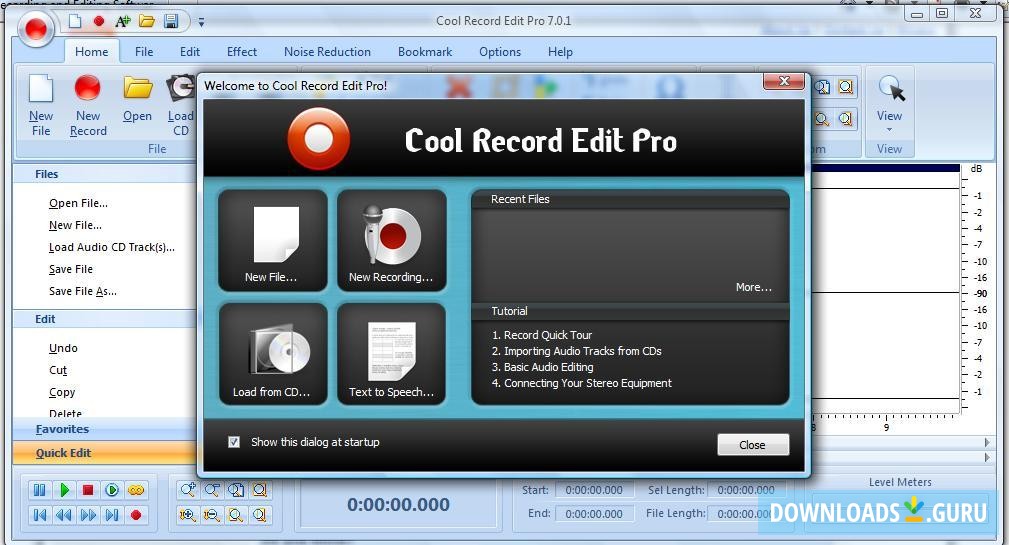Click the End time field
Screen dimensions: 1009x545
click(x=594, y=513)
